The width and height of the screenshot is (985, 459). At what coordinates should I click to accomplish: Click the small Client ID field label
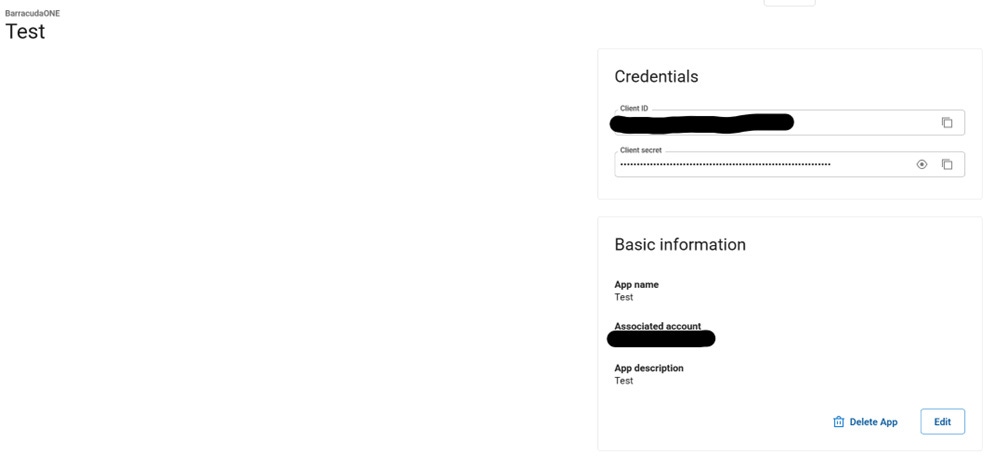coord(634,108)
